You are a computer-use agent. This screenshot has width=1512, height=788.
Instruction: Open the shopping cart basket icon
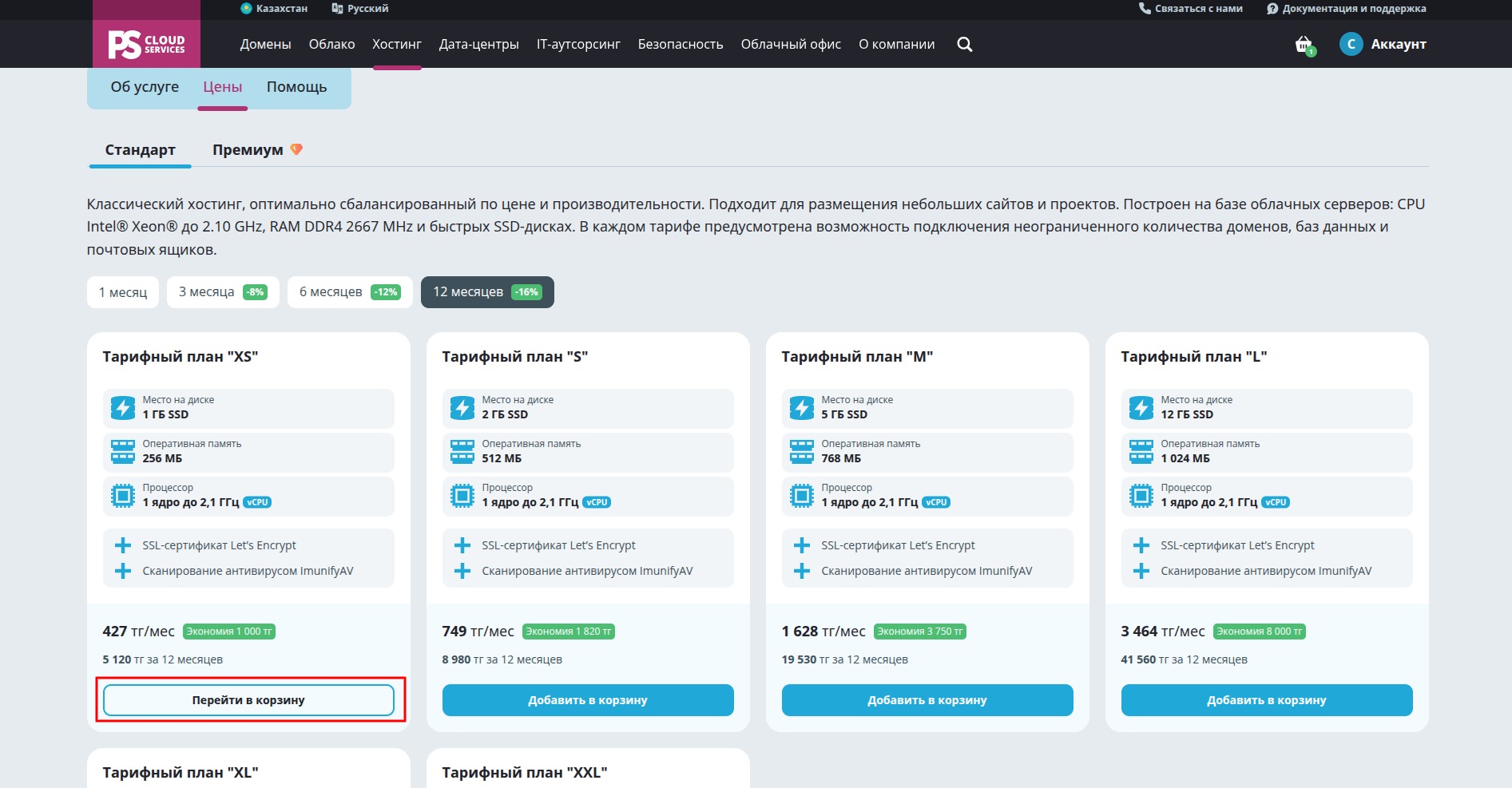click(1304, 45)
